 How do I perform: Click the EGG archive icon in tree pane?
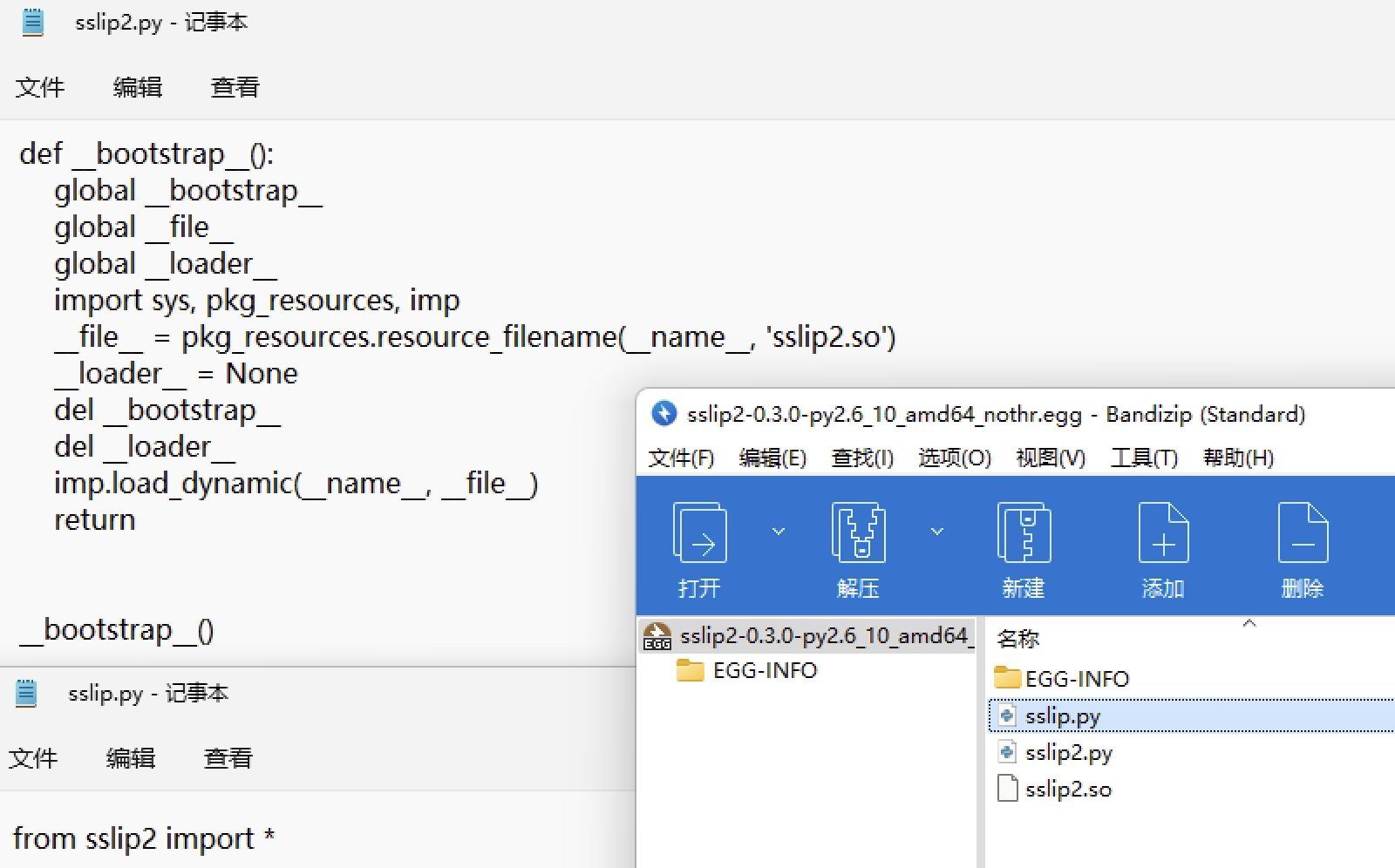[657, 636]
